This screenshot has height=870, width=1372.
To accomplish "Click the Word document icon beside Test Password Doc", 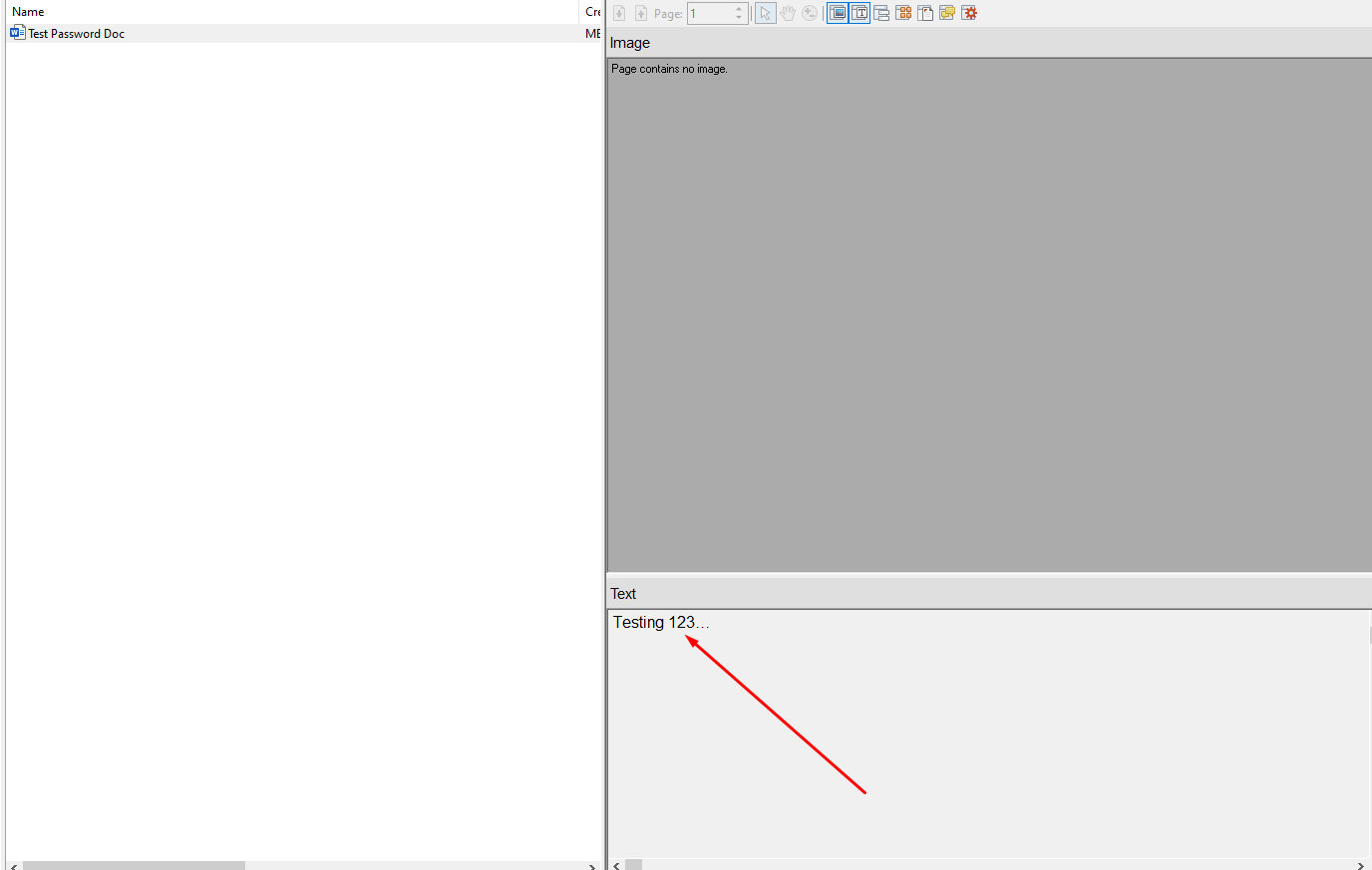I will (17, 33).
